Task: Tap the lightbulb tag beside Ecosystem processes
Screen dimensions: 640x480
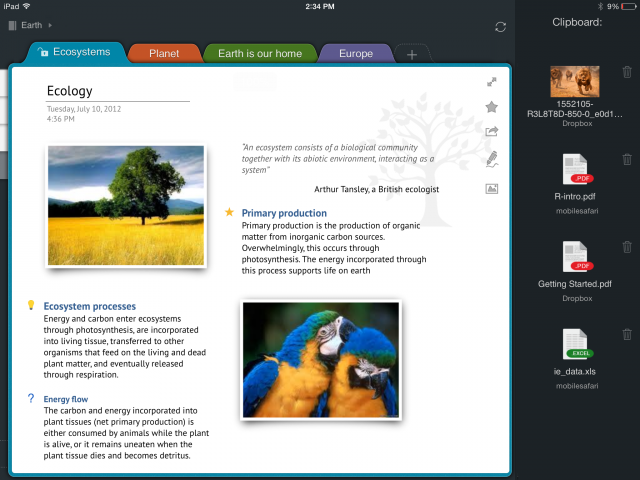Action: click(31, 305)
